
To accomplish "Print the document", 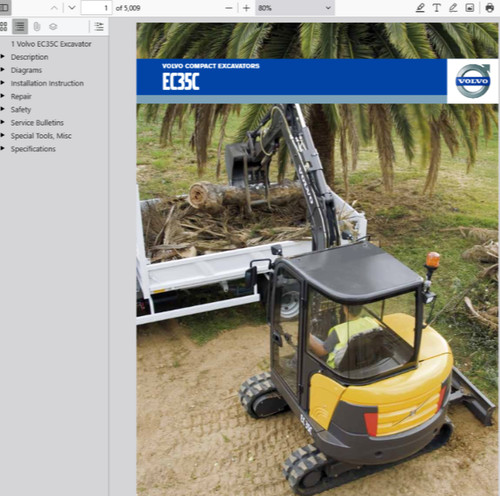I will [490, 8].
